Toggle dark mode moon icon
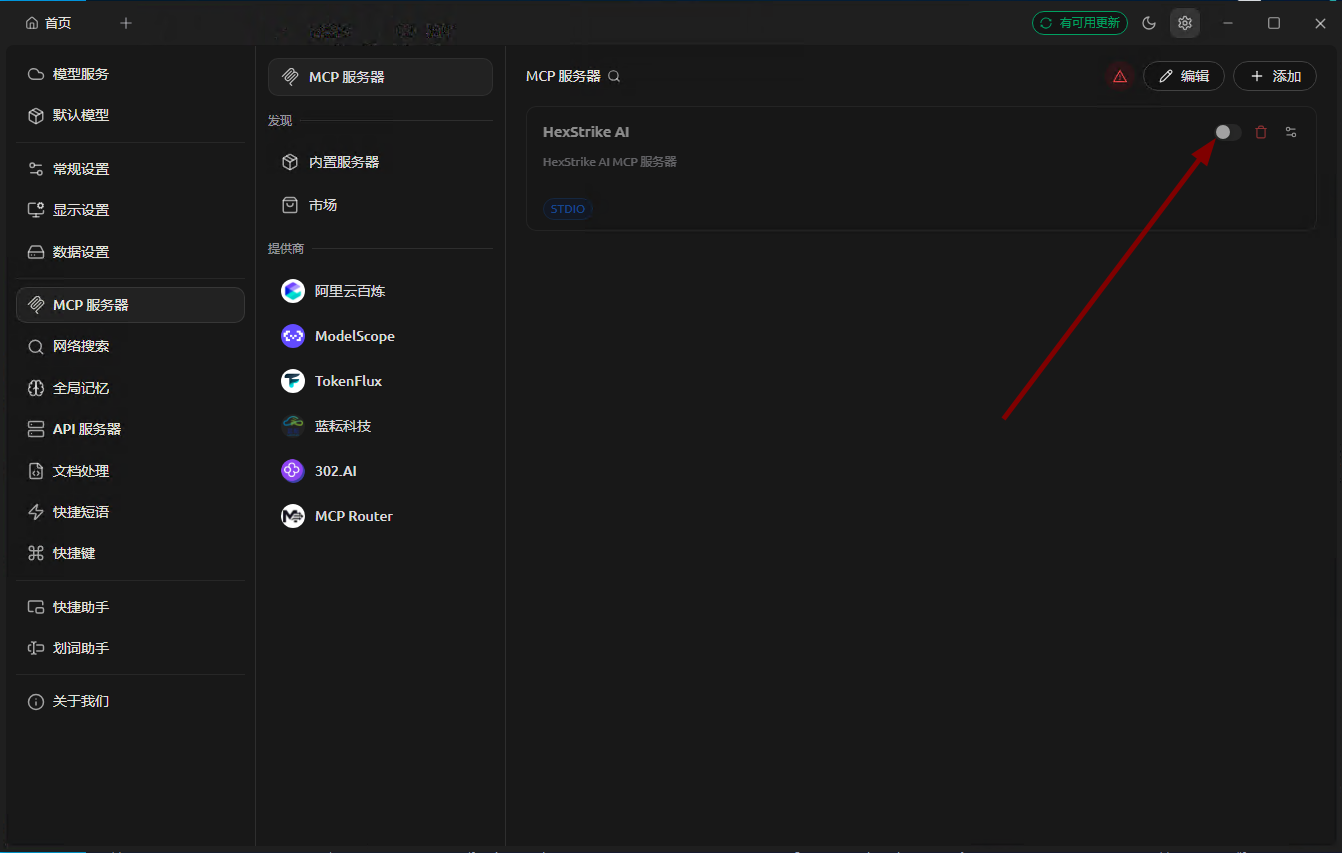Viewport: 1342px width, 853px height. 1149,23
